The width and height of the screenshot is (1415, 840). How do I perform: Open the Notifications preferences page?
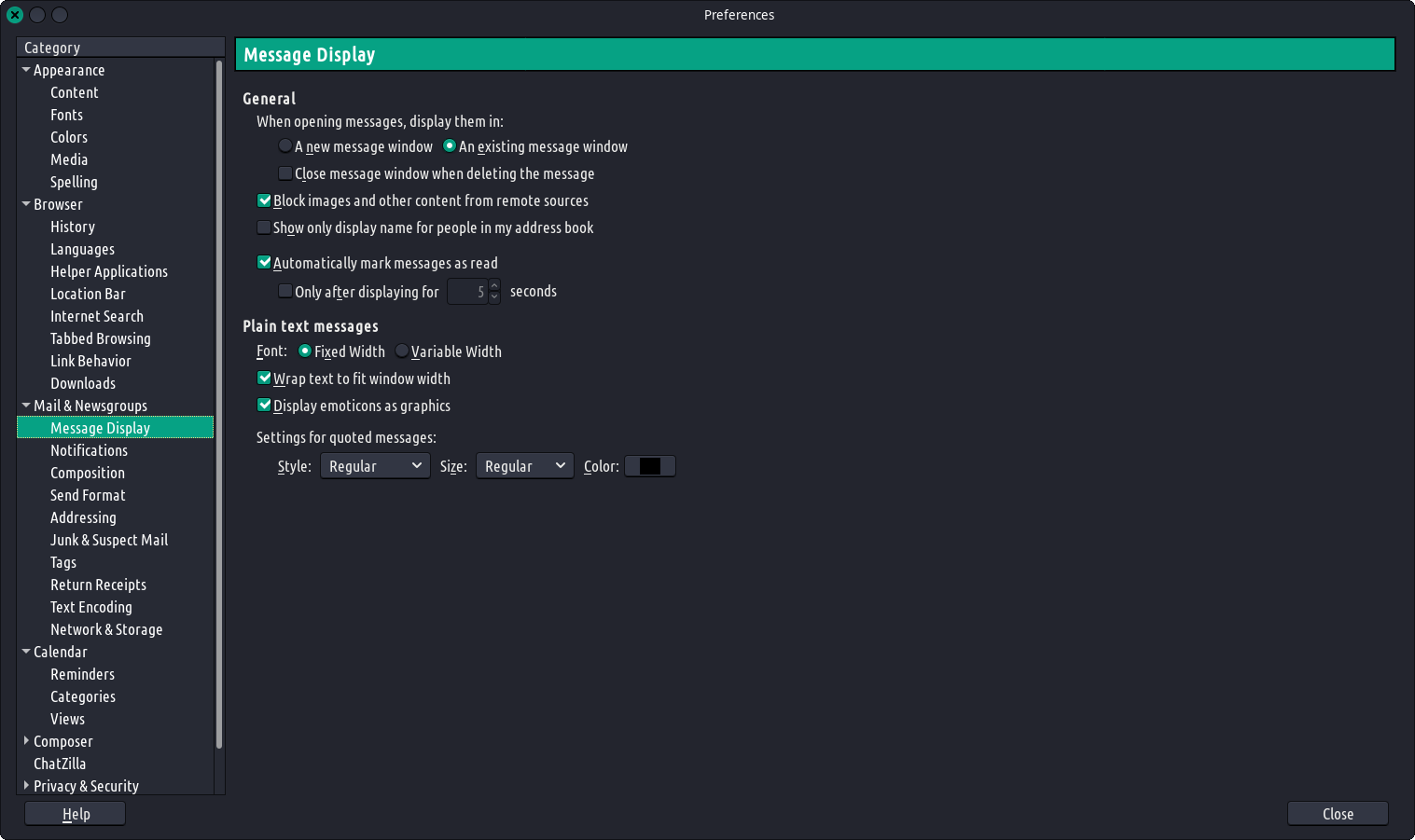[89, 450]
